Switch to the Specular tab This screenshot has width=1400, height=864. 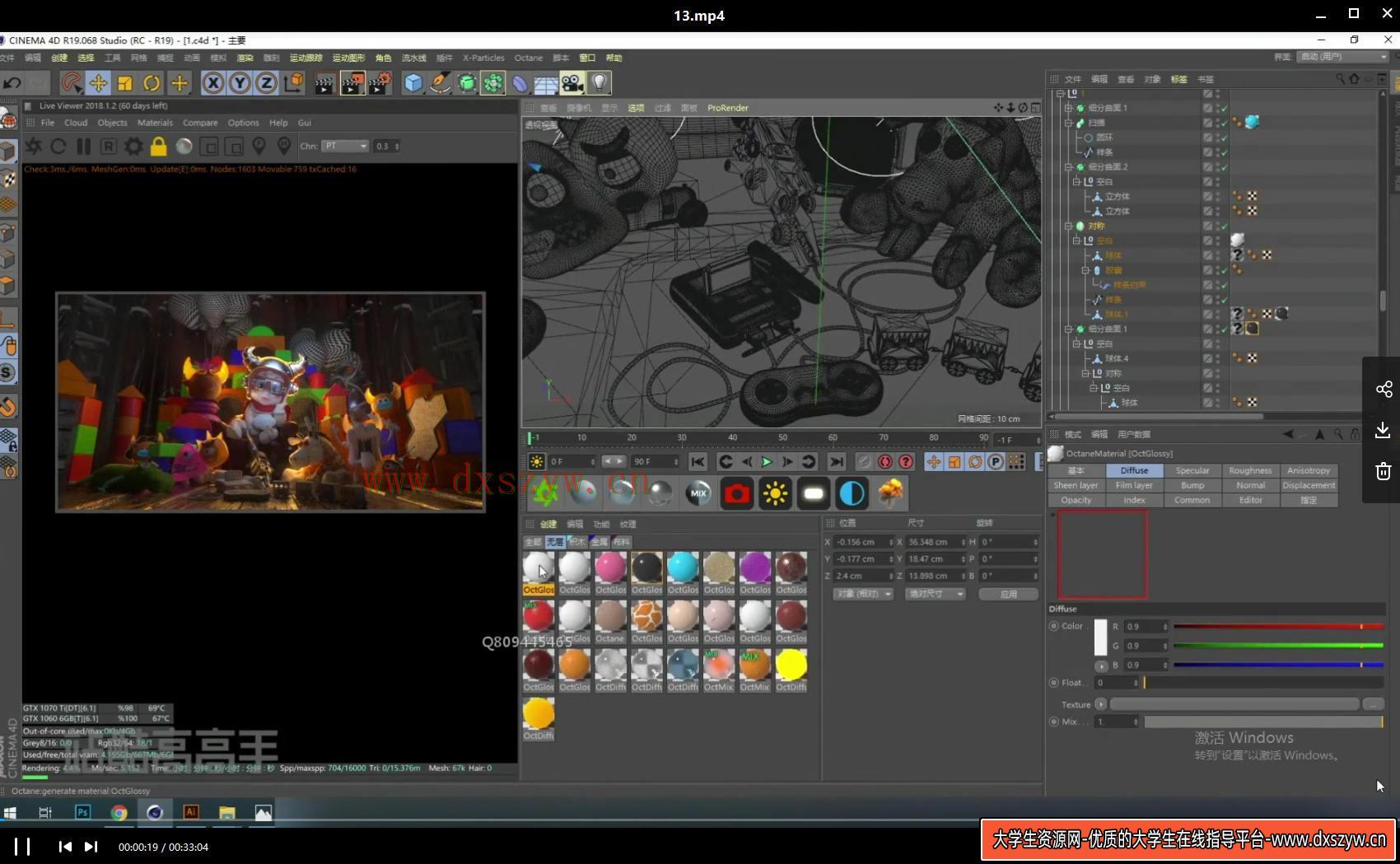(x=1192, y=470)
